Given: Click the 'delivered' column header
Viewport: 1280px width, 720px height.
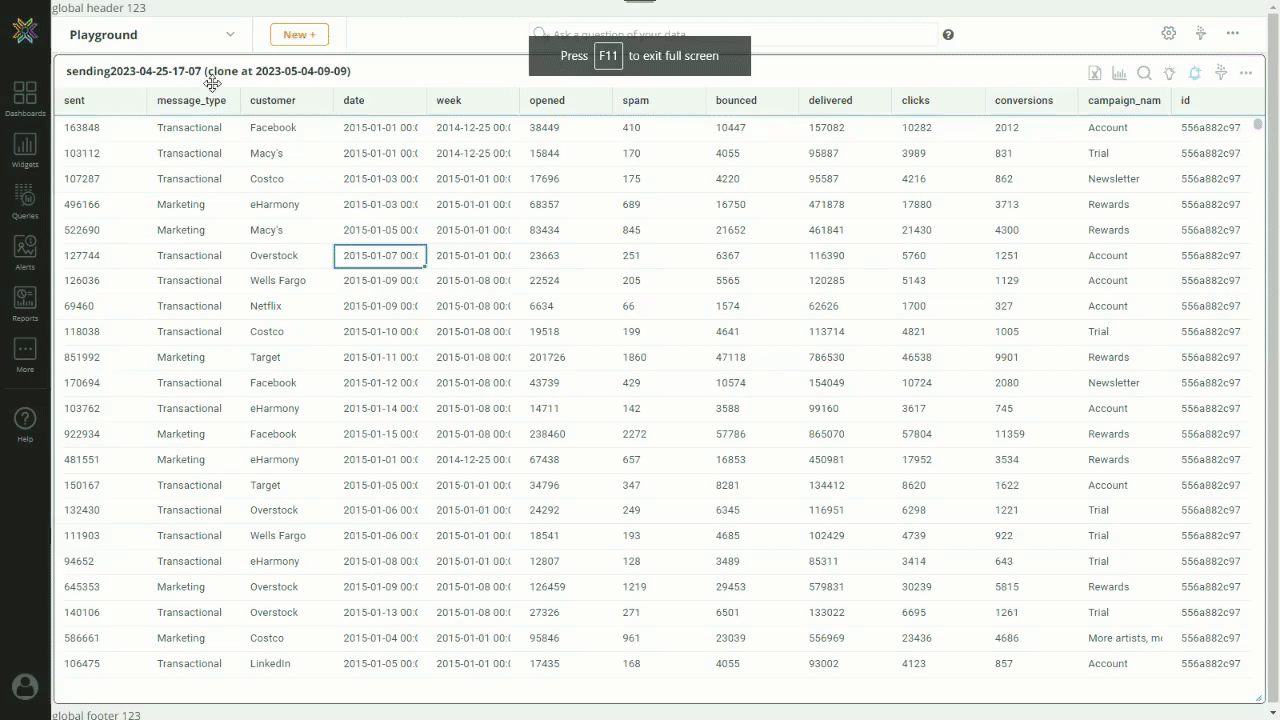Looking at the screenshot, I should 830,100.
